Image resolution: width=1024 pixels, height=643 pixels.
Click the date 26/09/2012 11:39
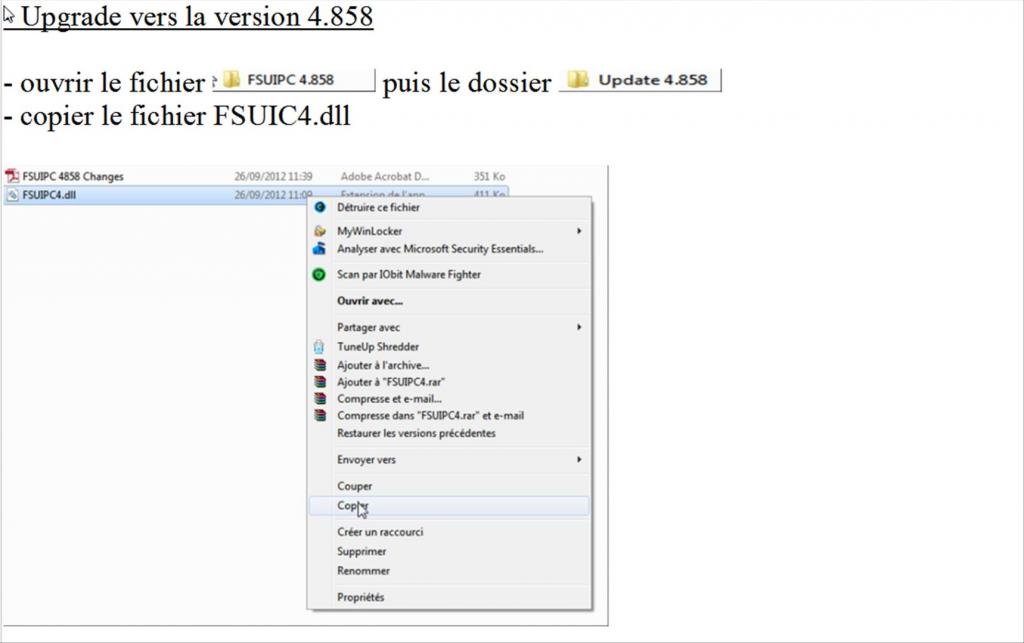click(x=274, y=176)
